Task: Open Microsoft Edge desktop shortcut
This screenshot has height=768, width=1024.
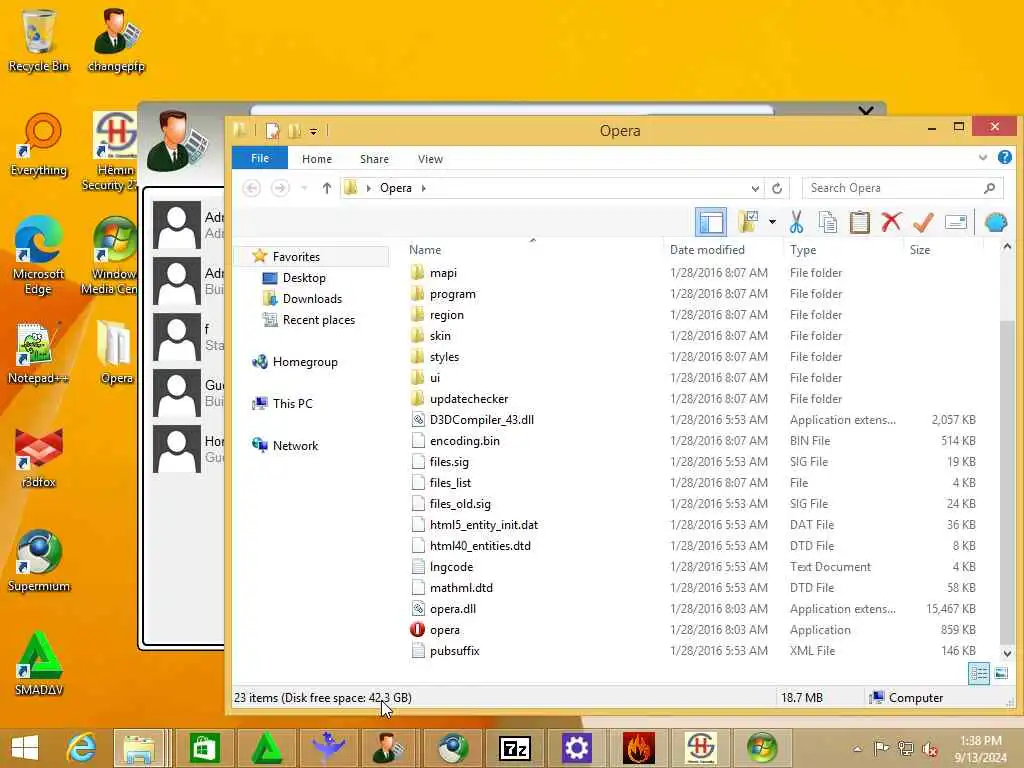Action: tap(39, 256)
